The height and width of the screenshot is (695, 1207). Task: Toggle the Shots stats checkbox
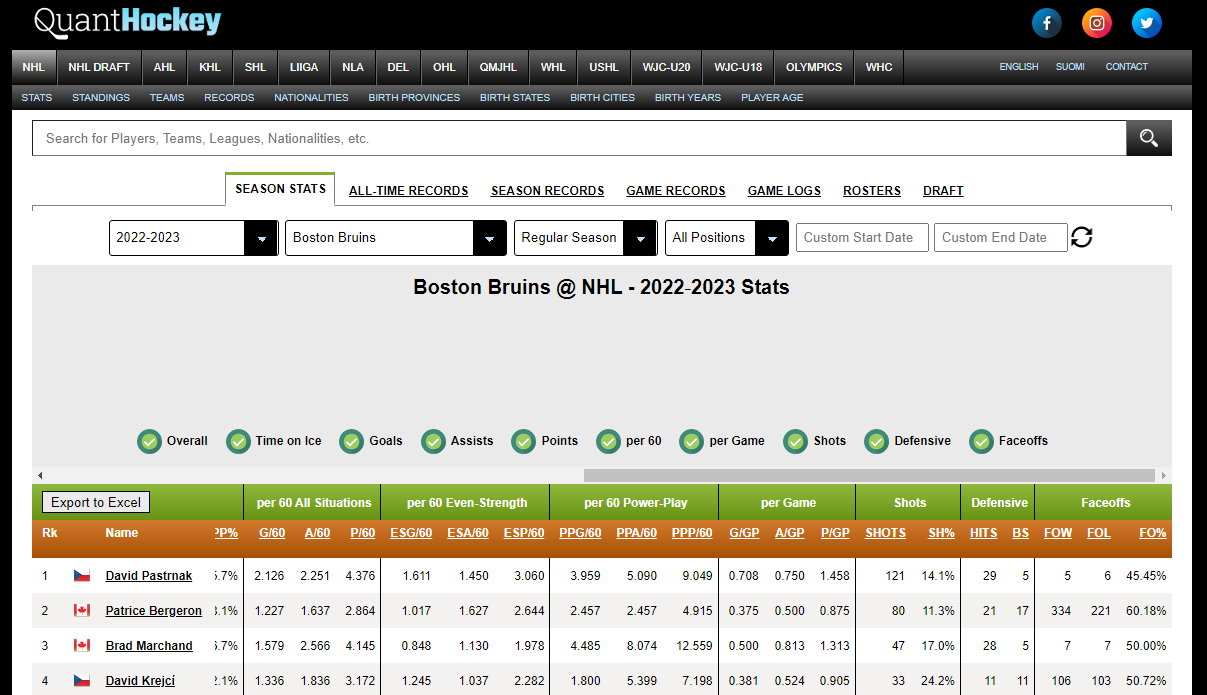click(796, 441)
